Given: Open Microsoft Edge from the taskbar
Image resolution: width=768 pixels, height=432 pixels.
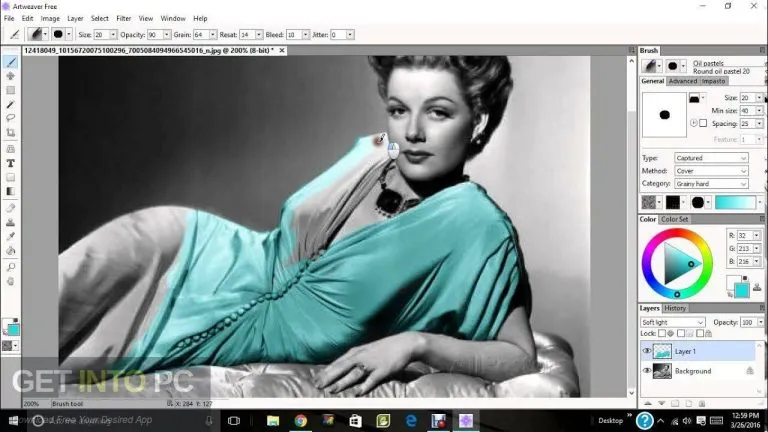Looking at the screenshot, I should pyautogui.click(x=411, y=420).
